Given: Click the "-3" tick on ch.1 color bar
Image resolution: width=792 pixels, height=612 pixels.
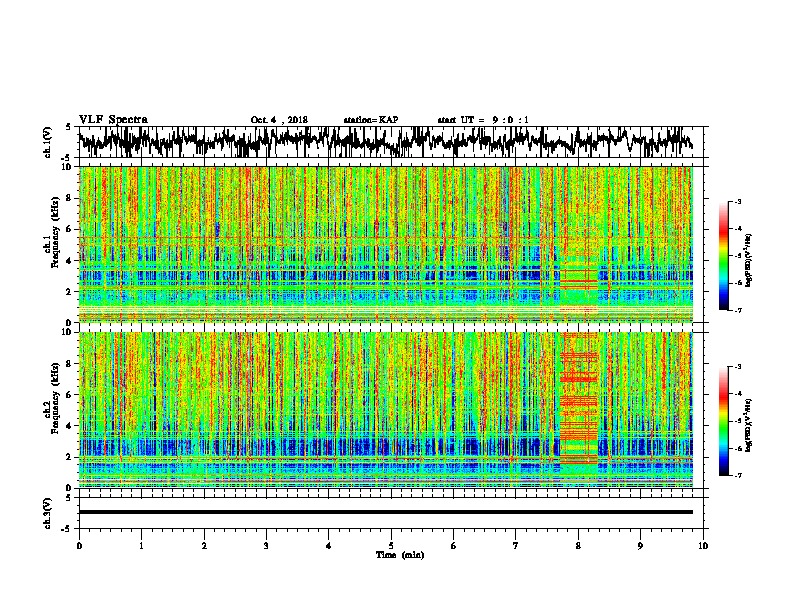Looking at the screenshot, I should (738, 202).
